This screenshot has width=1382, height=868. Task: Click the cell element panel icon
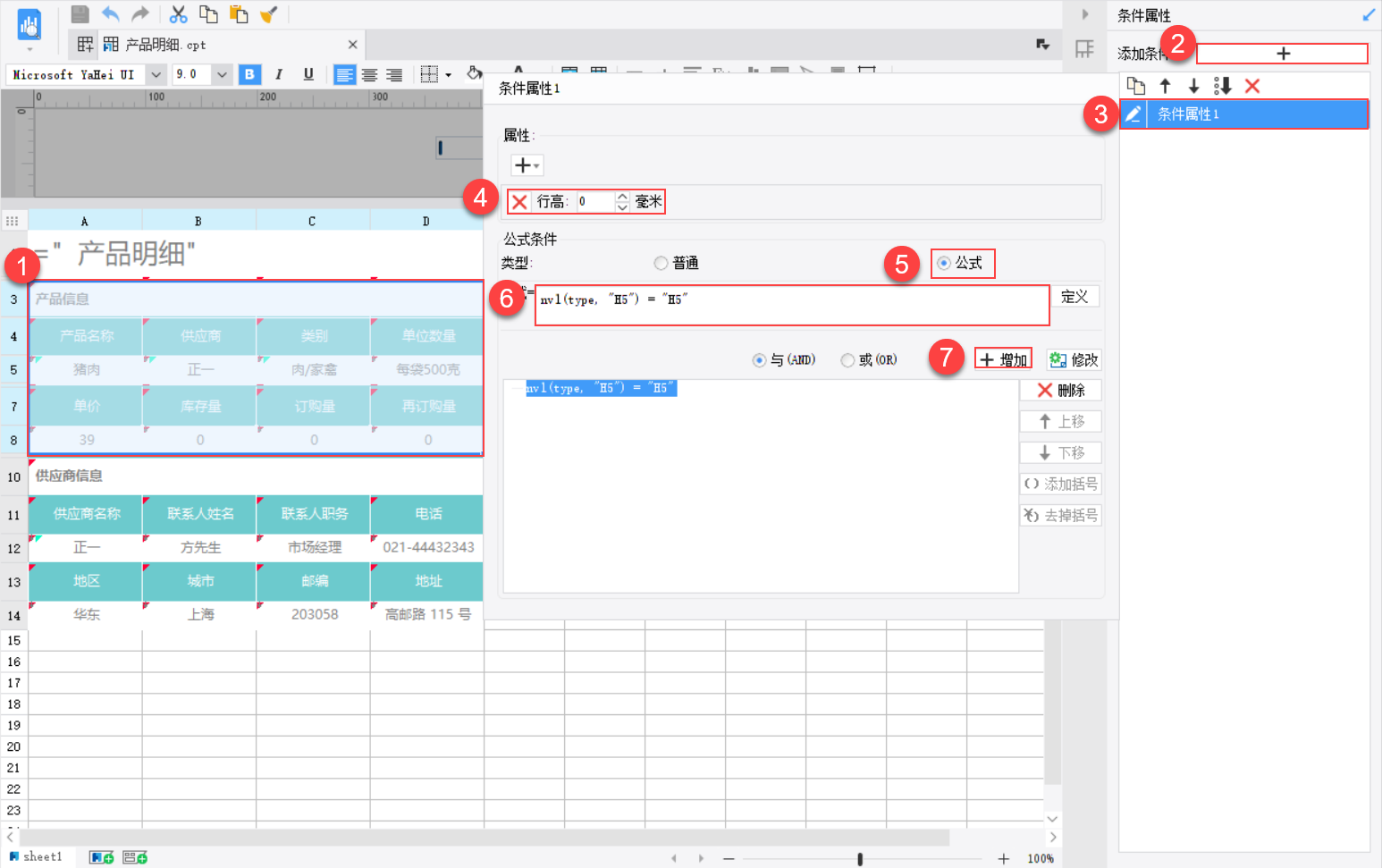(1084, 49)
